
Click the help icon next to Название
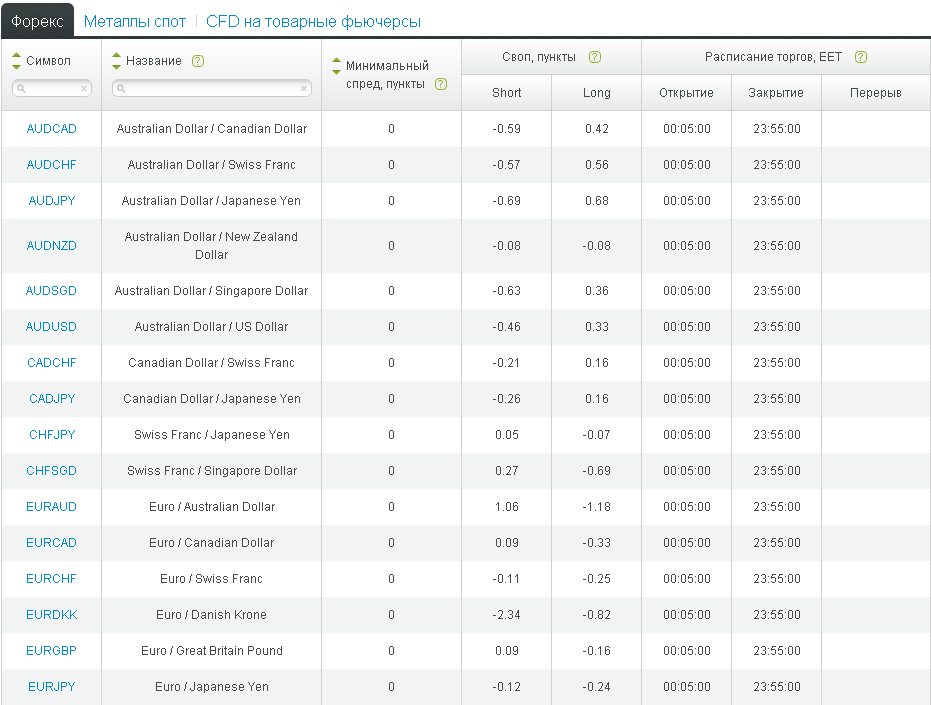(x=198, y=61)
